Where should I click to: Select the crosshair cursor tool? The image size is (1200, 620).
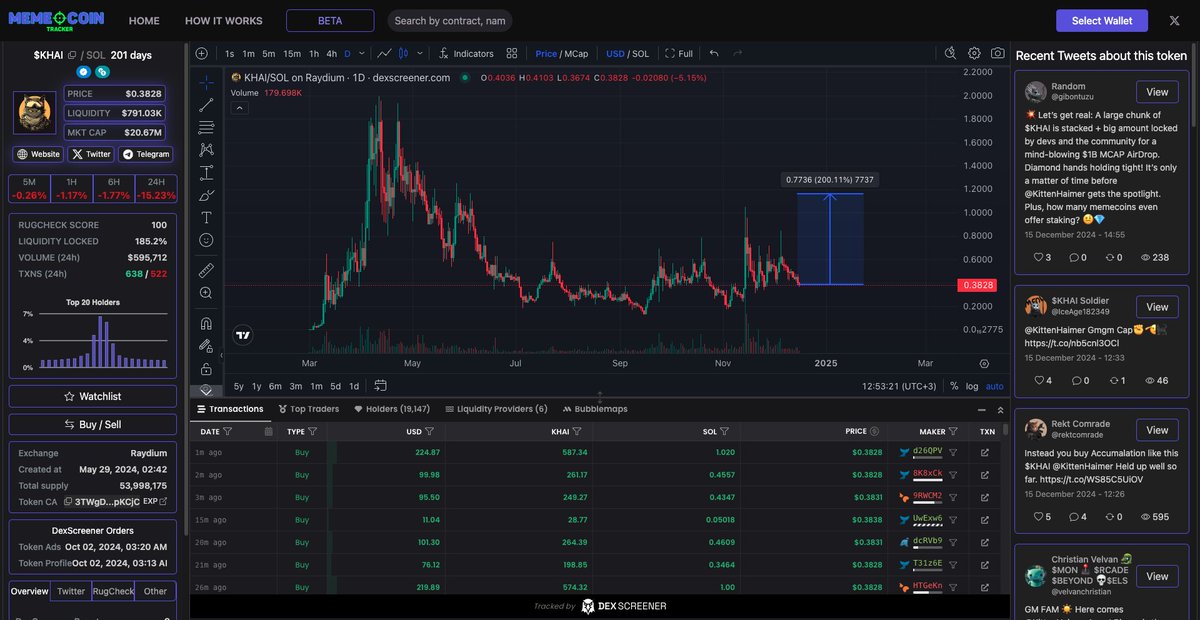(206, 82)
